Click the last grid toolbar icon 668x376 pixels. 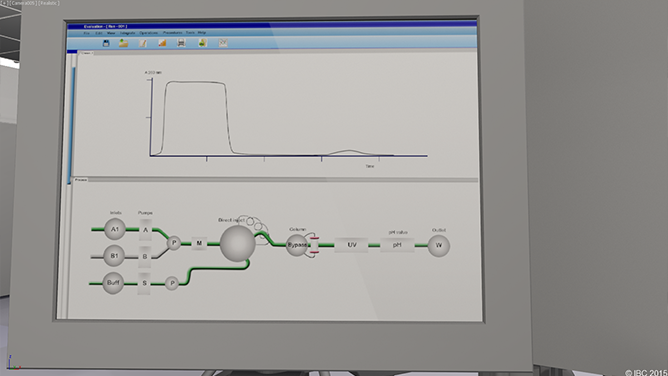click(223, 43)
